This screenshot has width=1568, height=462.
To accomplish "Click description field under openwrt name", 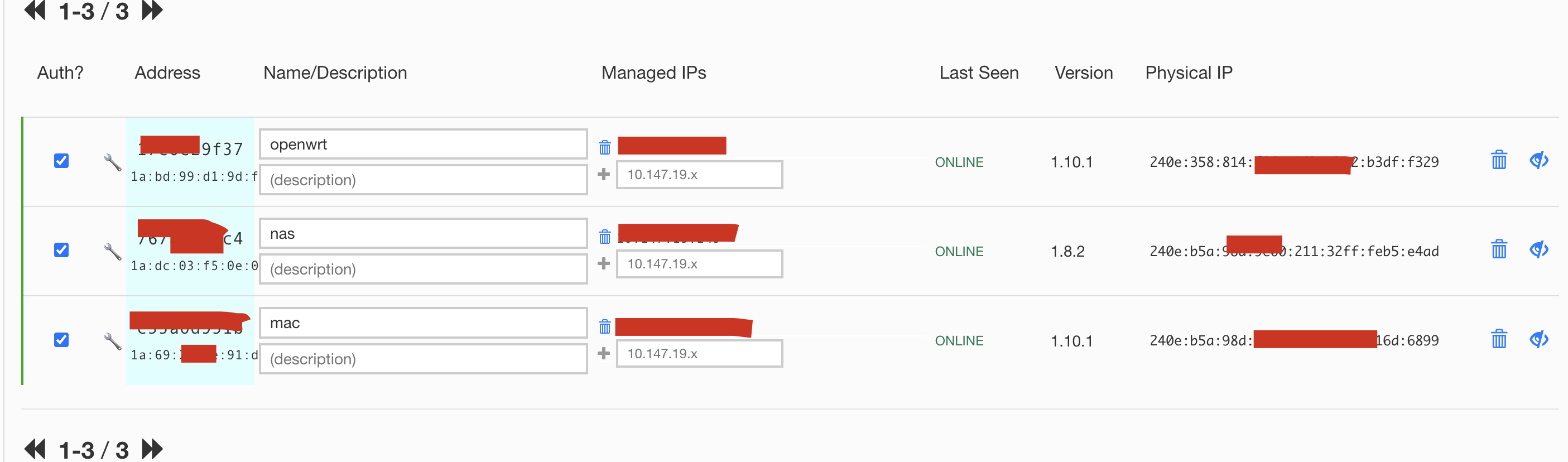I will pyautogui.click(x=423, y=180).
